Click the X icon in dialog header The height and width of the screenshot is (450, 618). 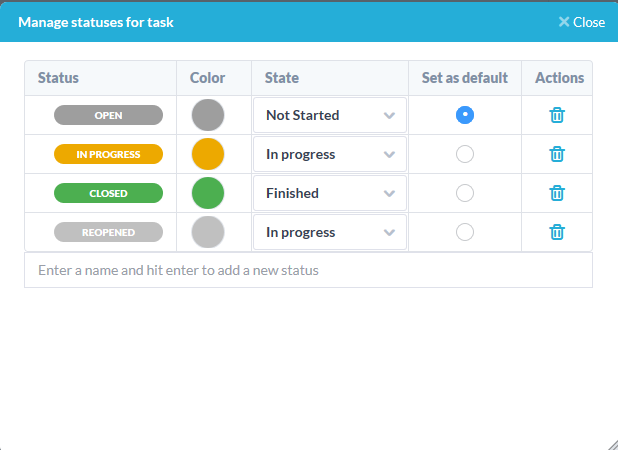[564, 22]
